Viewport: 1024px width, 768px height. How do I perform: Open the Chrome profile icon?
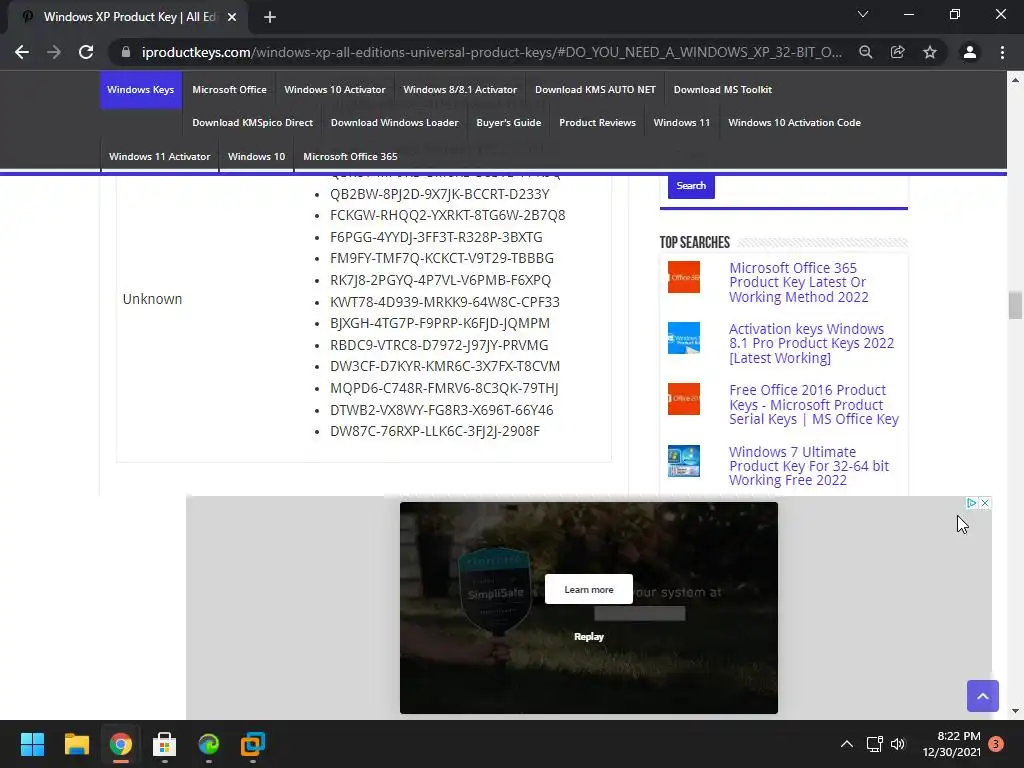(970, 52)
